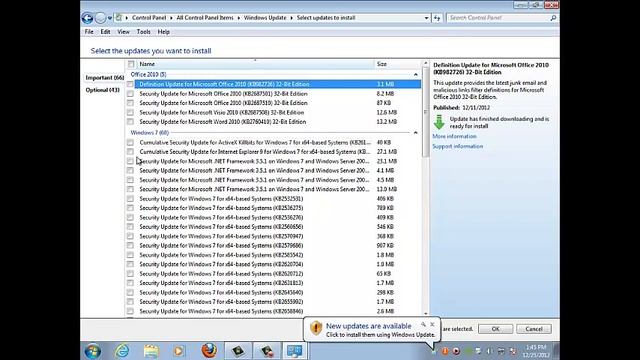640x360 pixels.
Task: Open the More information link
Action: point(454,136)
